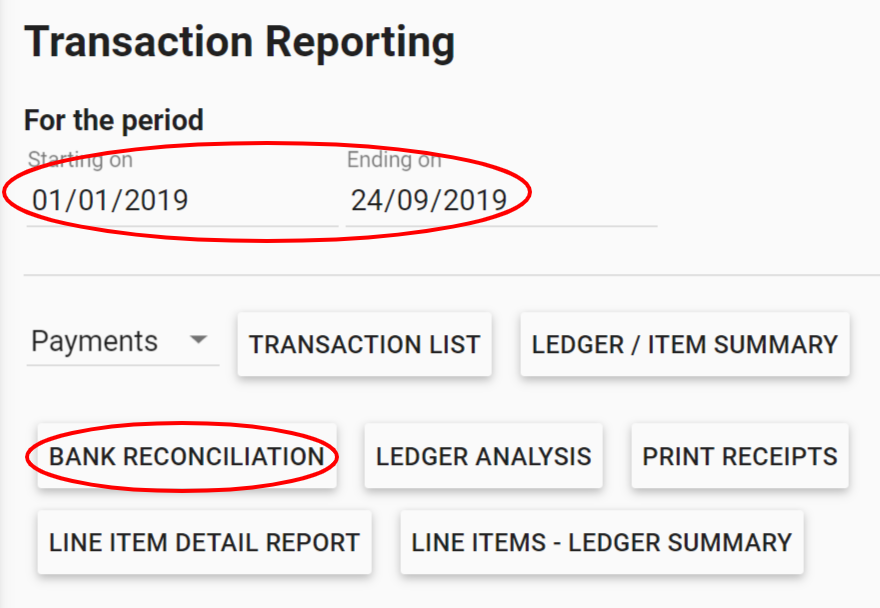Launch the Ledger Analysis report
This screenshot has width=880, height=608.
click(x=483, y=457)
